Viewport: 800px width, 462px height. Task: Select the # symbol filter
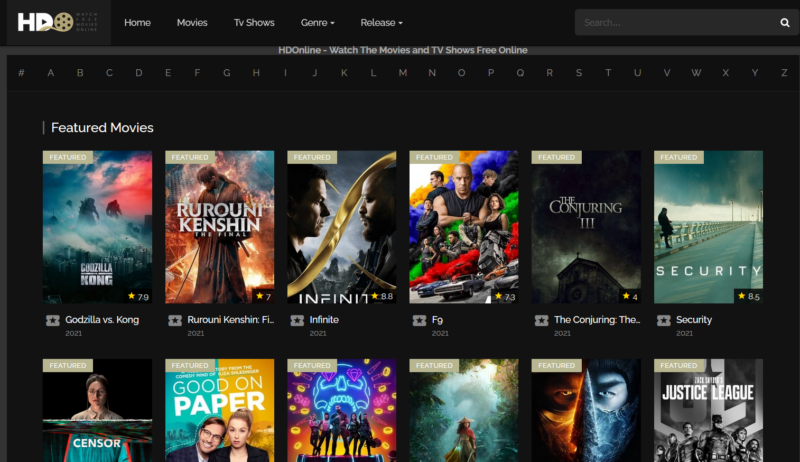(21, 72)
